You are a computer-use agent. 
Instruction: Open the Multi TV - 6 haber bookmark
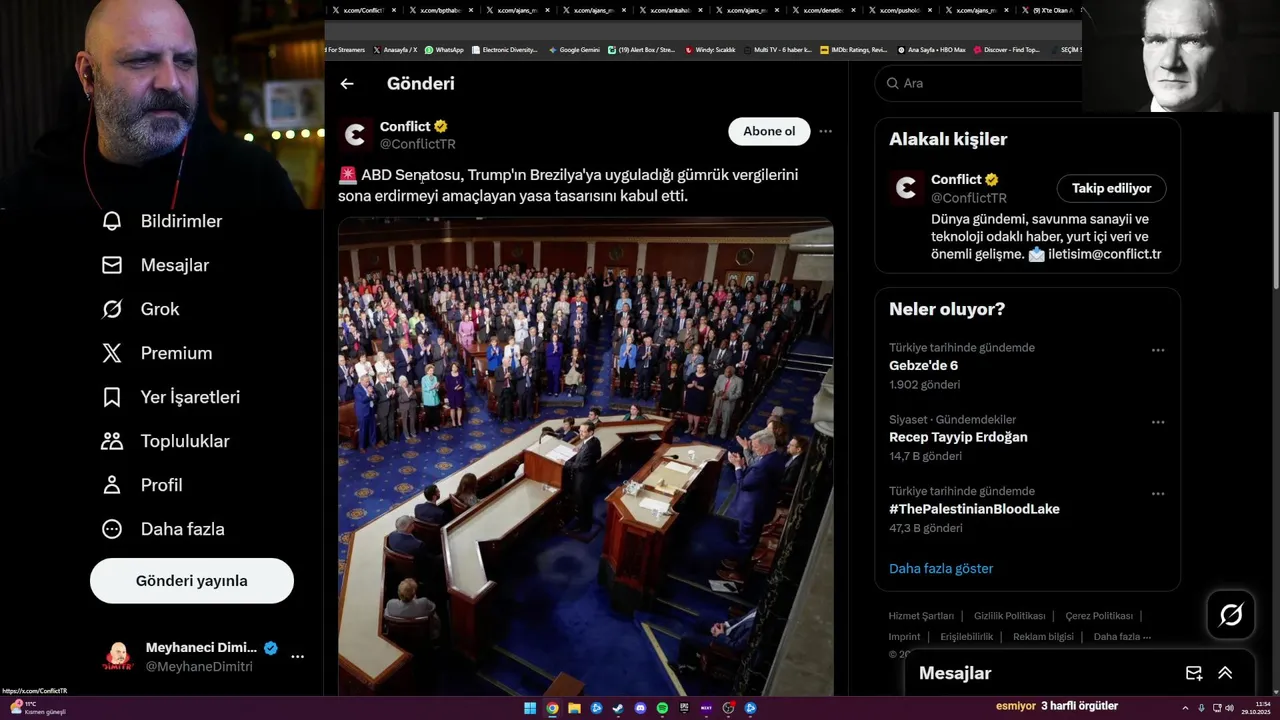coord(776,50)
